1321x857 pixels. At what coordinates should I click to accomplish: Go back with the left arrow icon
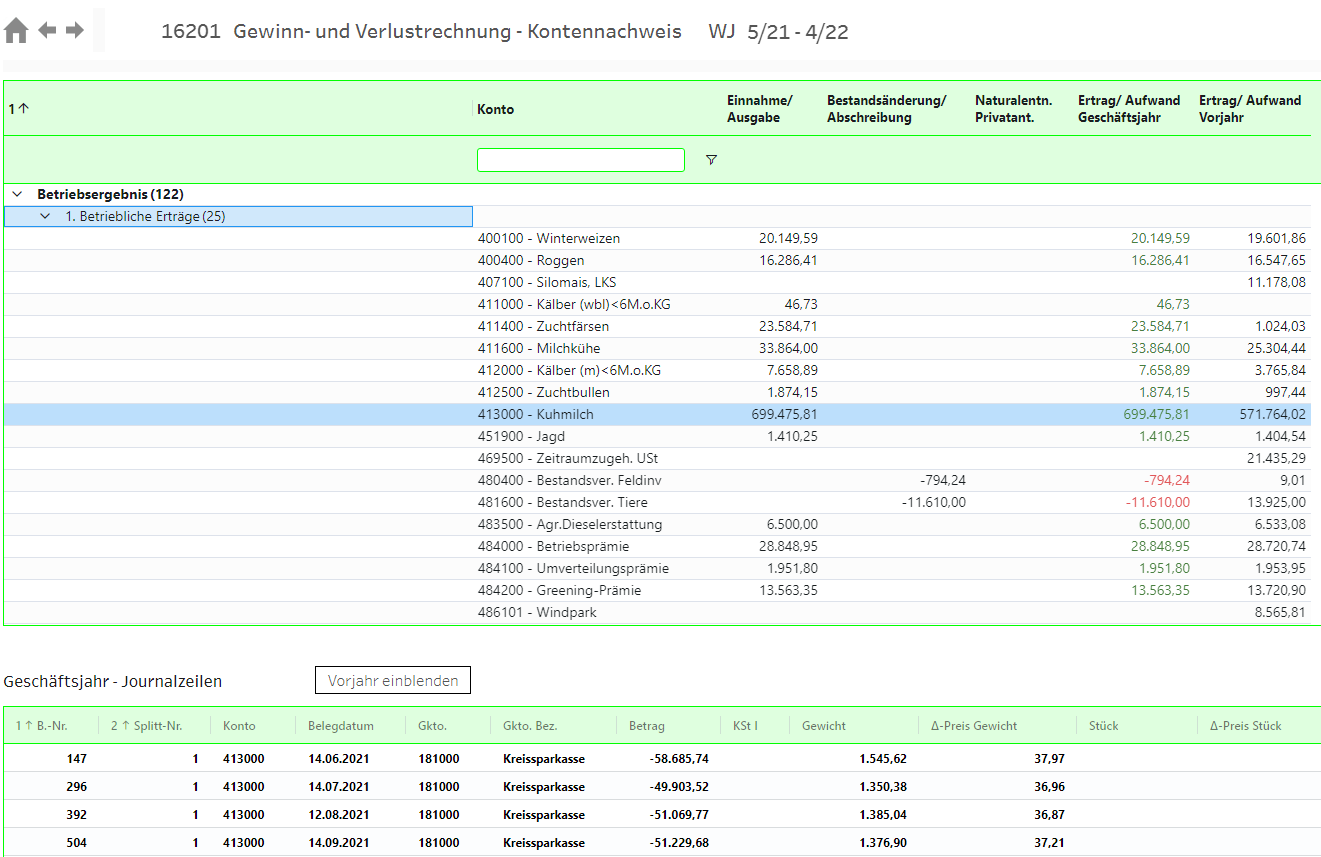tap(47, 30)
